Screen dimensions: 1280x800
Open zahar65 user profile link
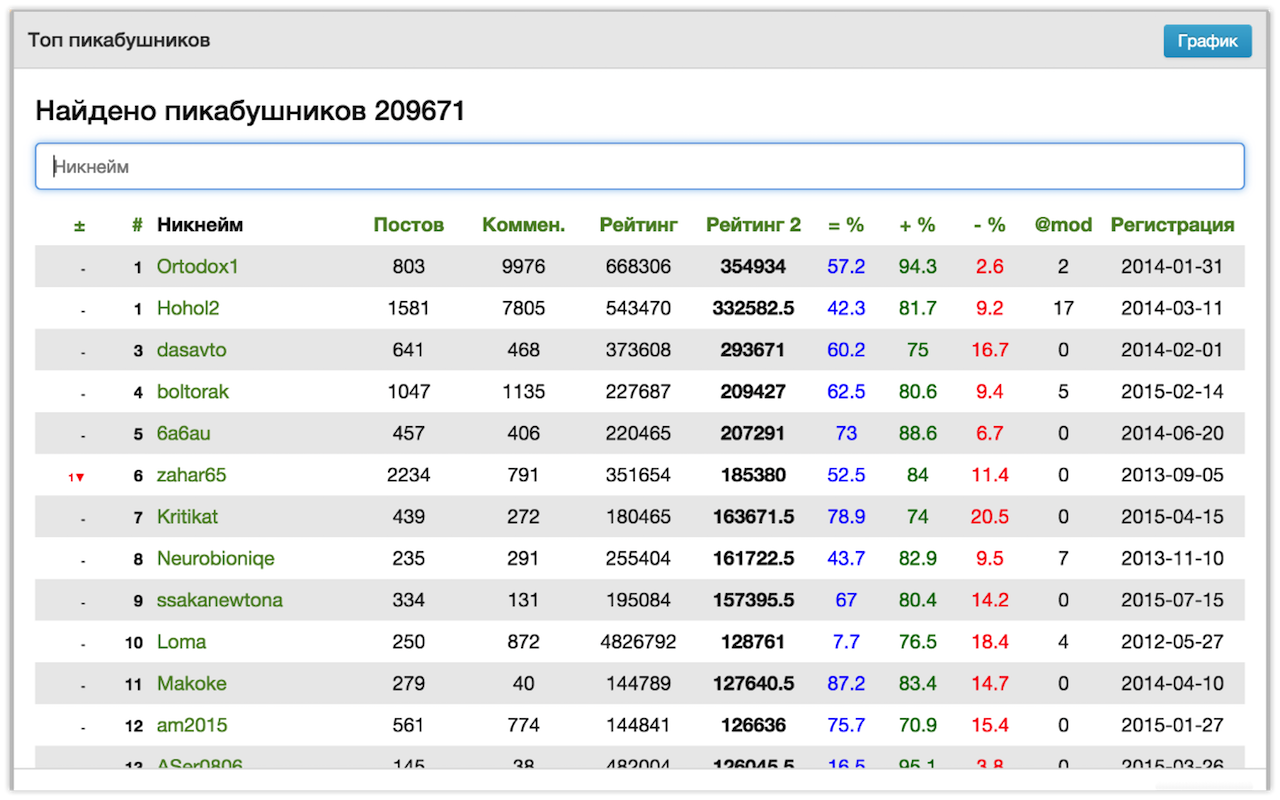click(x=191, y=475)
